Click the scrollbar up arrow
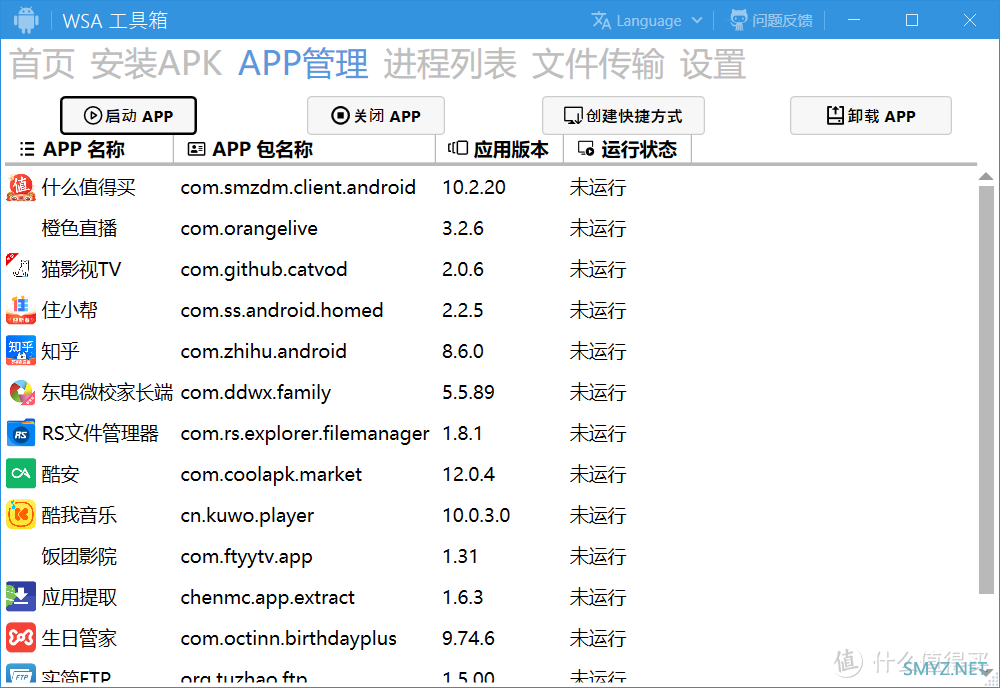 click(986, 176)
